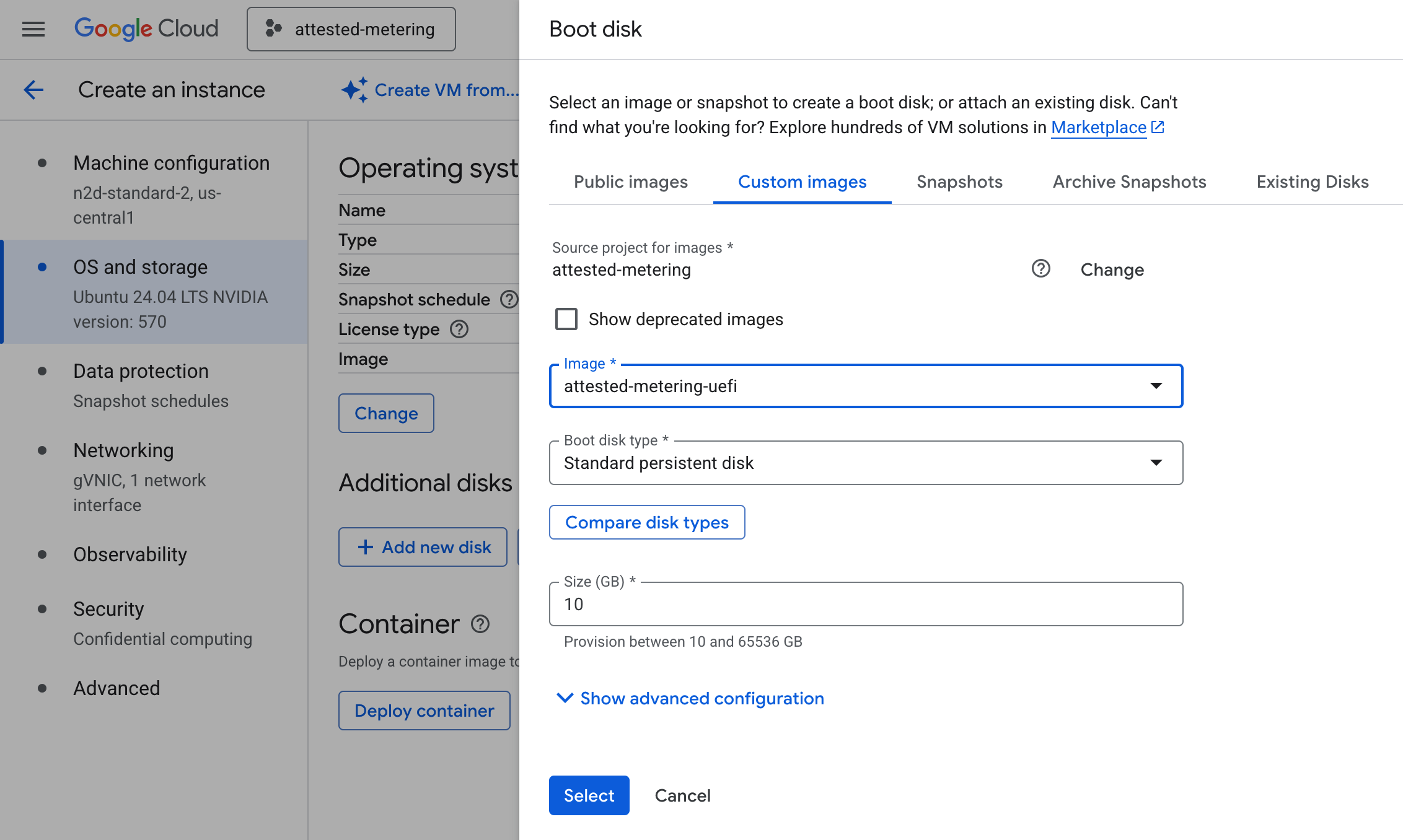Click the attested-metering source project value
1403x840 pixels.
(x=622, y=269)
